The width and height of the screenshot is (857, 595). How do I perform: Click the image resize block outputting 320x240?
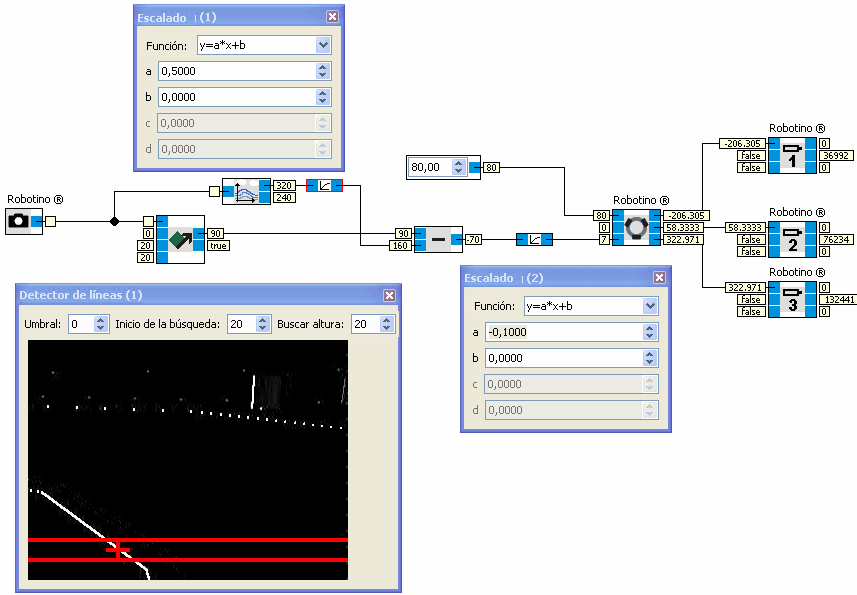(246, 191)
